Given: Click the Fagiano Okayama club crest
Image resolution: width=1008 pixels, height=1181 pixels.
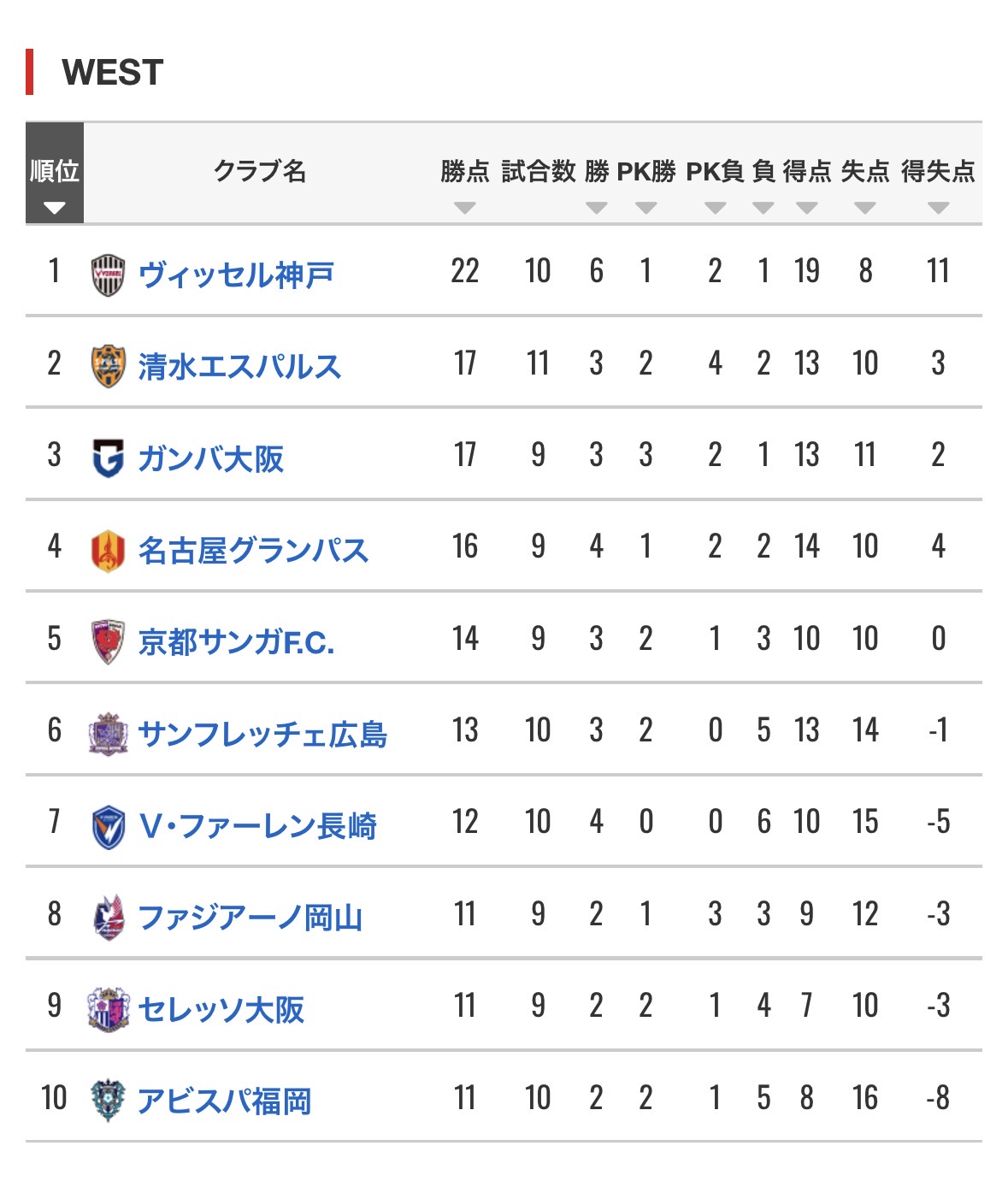Looking at the screenshot, I should click(108, 918).
